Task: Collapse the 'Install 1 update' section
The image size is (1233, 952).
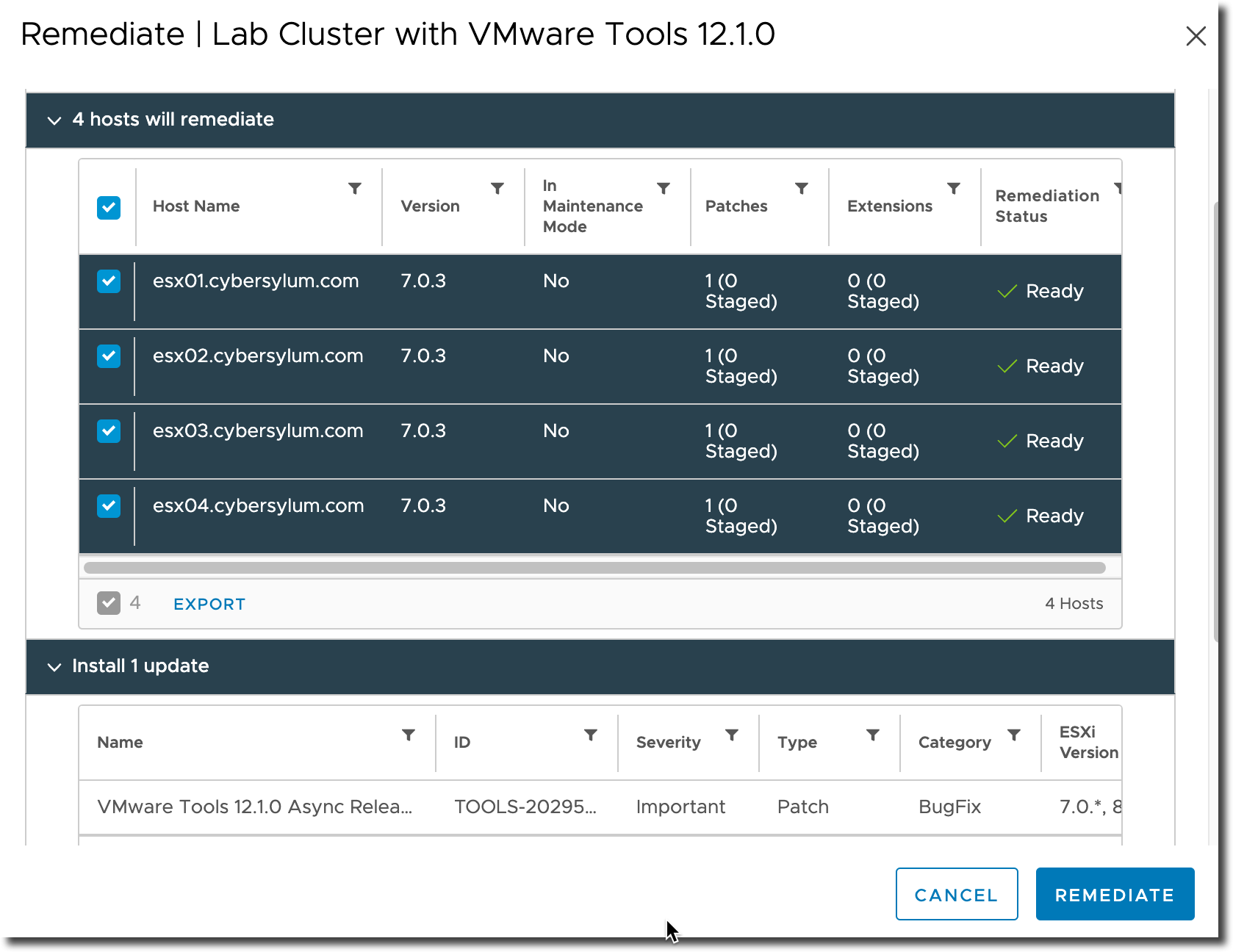Action: point(54,667)
